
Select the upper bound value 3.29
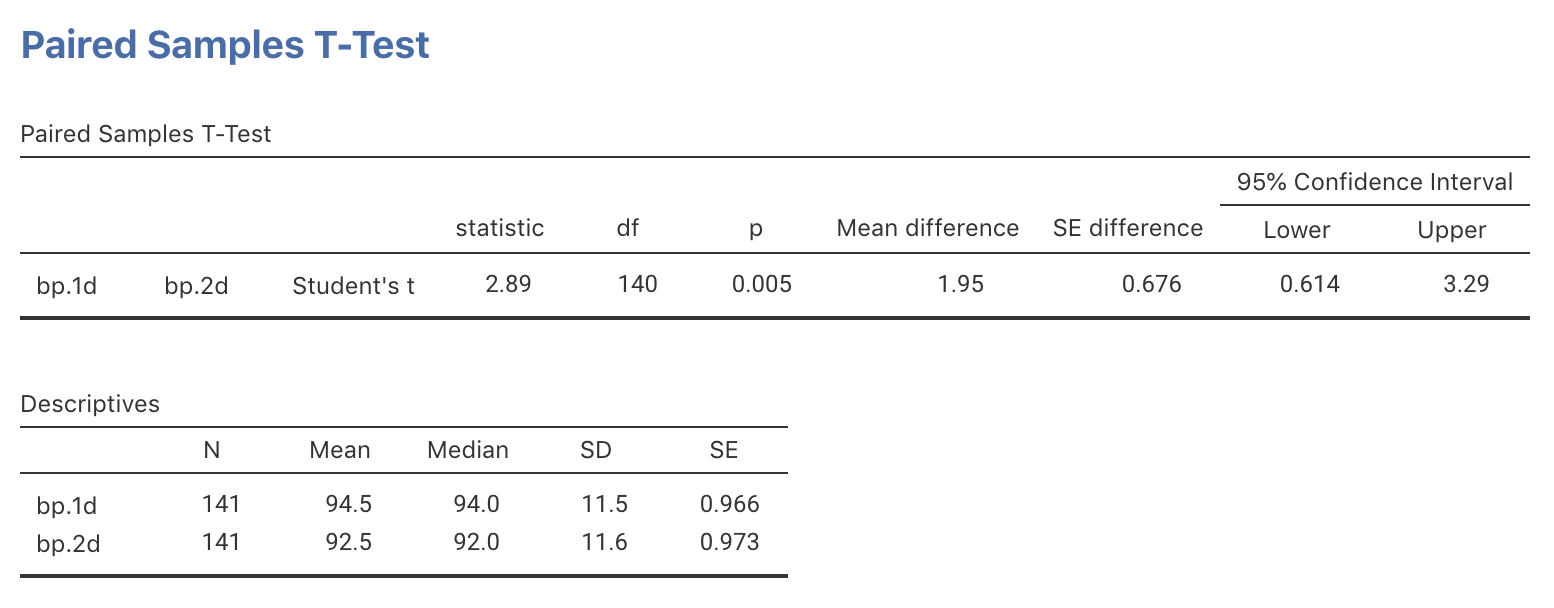point(1467,284)
